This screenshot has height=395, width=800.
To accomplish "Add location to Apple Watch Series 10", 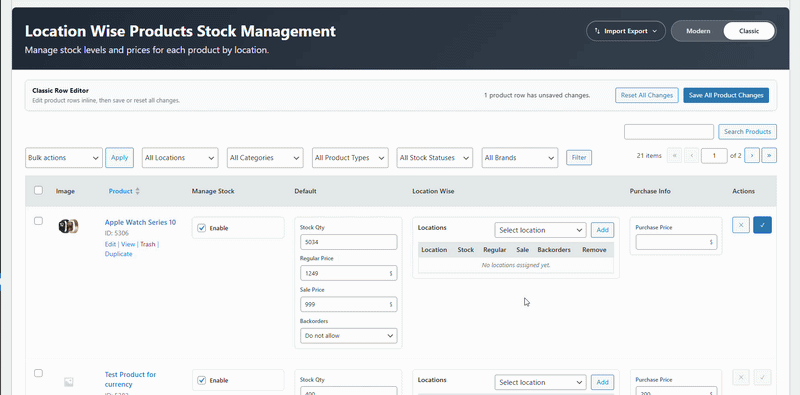I will (x=603, y=230).
